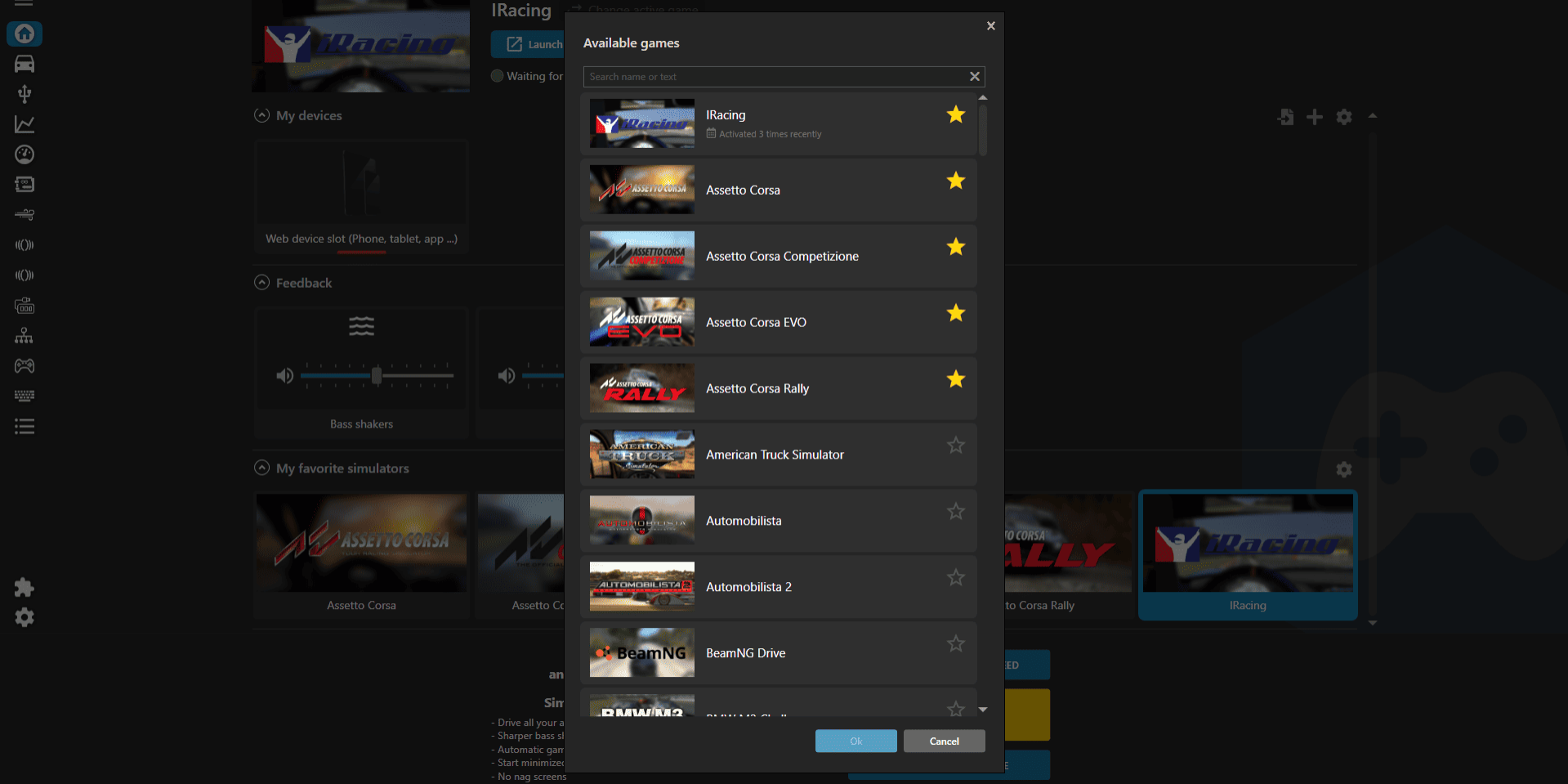The height and width of the screenshot is (784, 1568).
Task: Adjust the Bass shakers volume slider
Action: [376, 375]
